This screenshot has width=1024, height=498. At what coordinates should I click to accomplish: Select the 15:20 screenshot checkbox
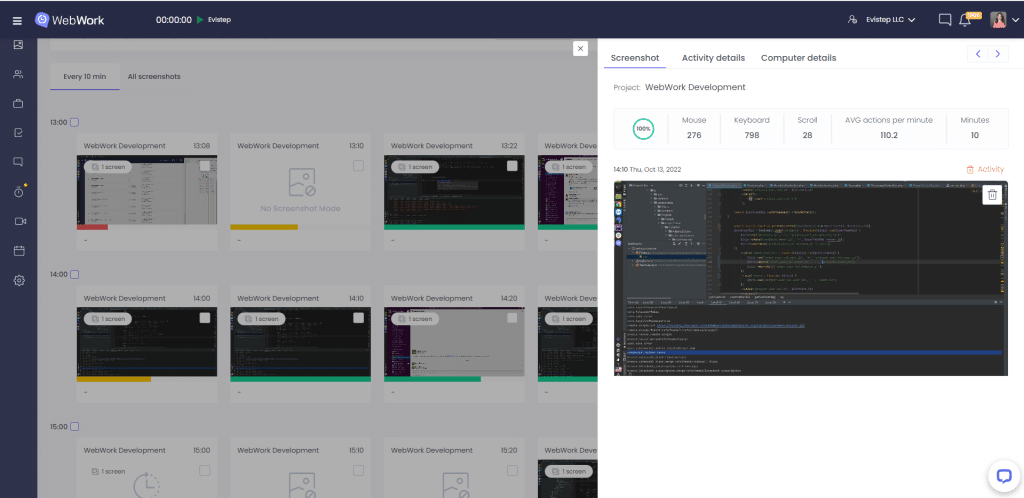pyautogui.click(x=512, y=470)
